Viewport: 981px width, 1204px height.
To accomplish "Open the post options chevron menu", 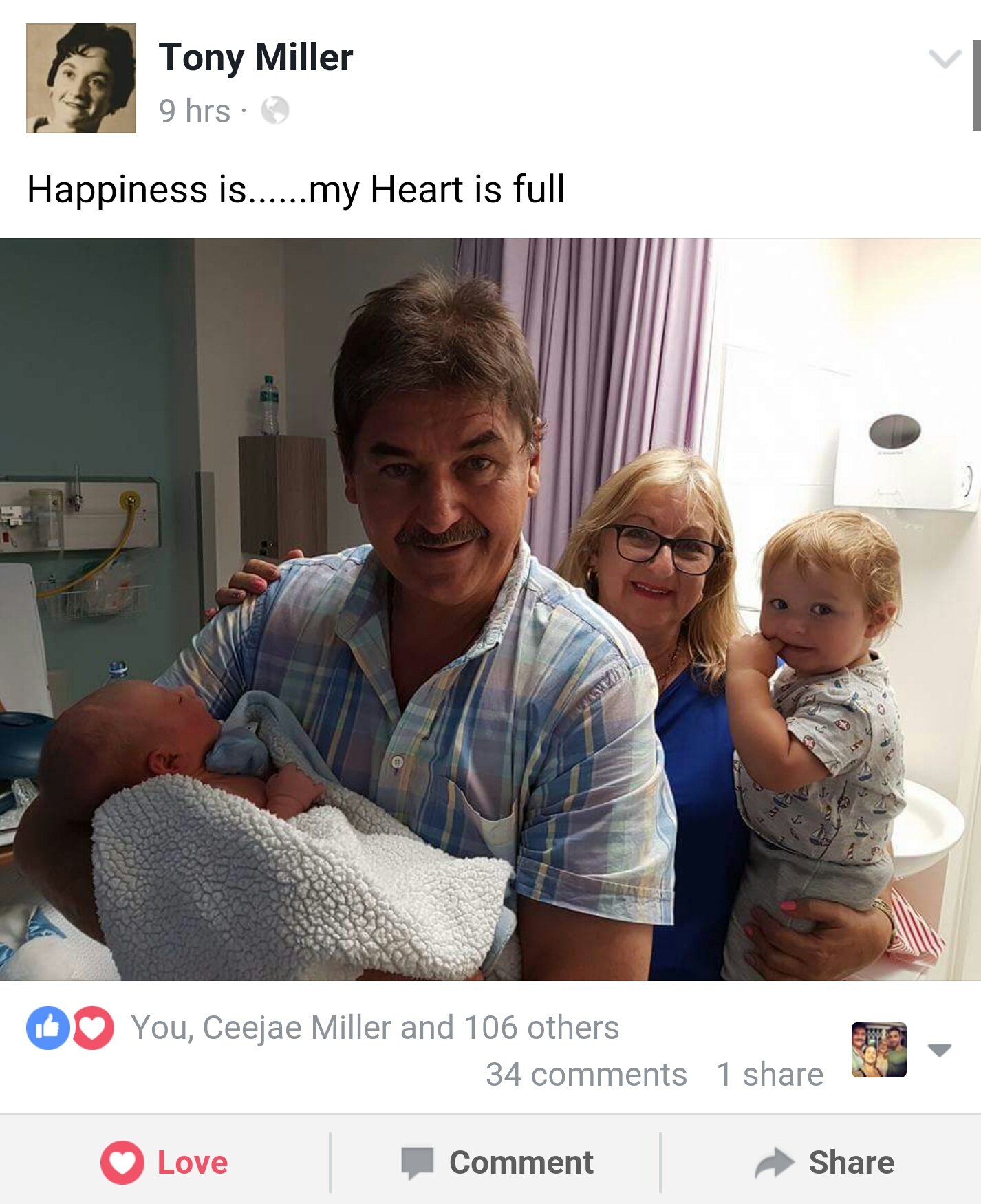I will pyautogui.click(x=945, y=59).
